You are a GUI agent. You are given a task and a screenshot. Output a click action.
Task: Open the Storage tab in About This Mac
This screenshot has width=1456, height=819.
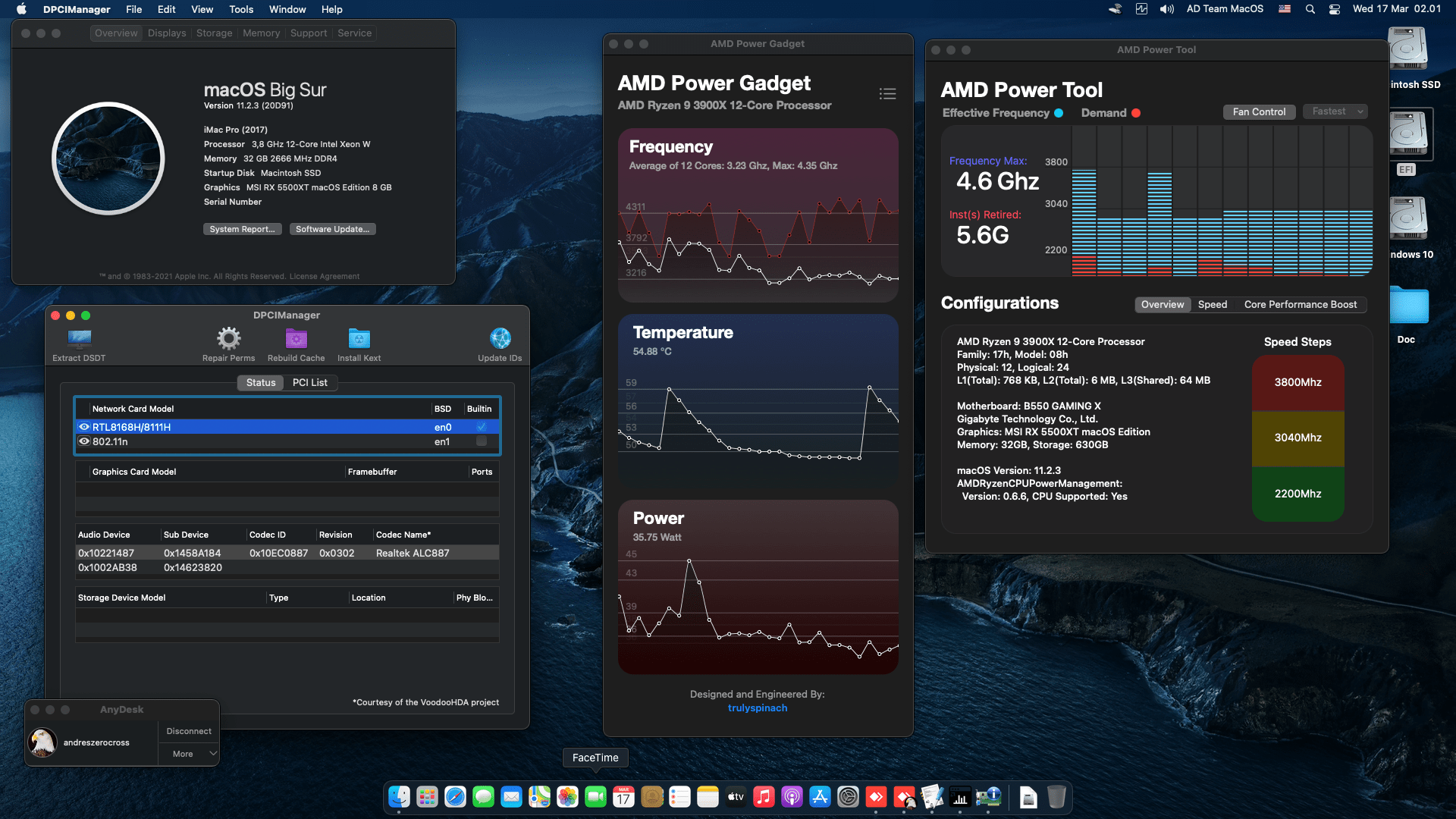click(x=215, y=33)
